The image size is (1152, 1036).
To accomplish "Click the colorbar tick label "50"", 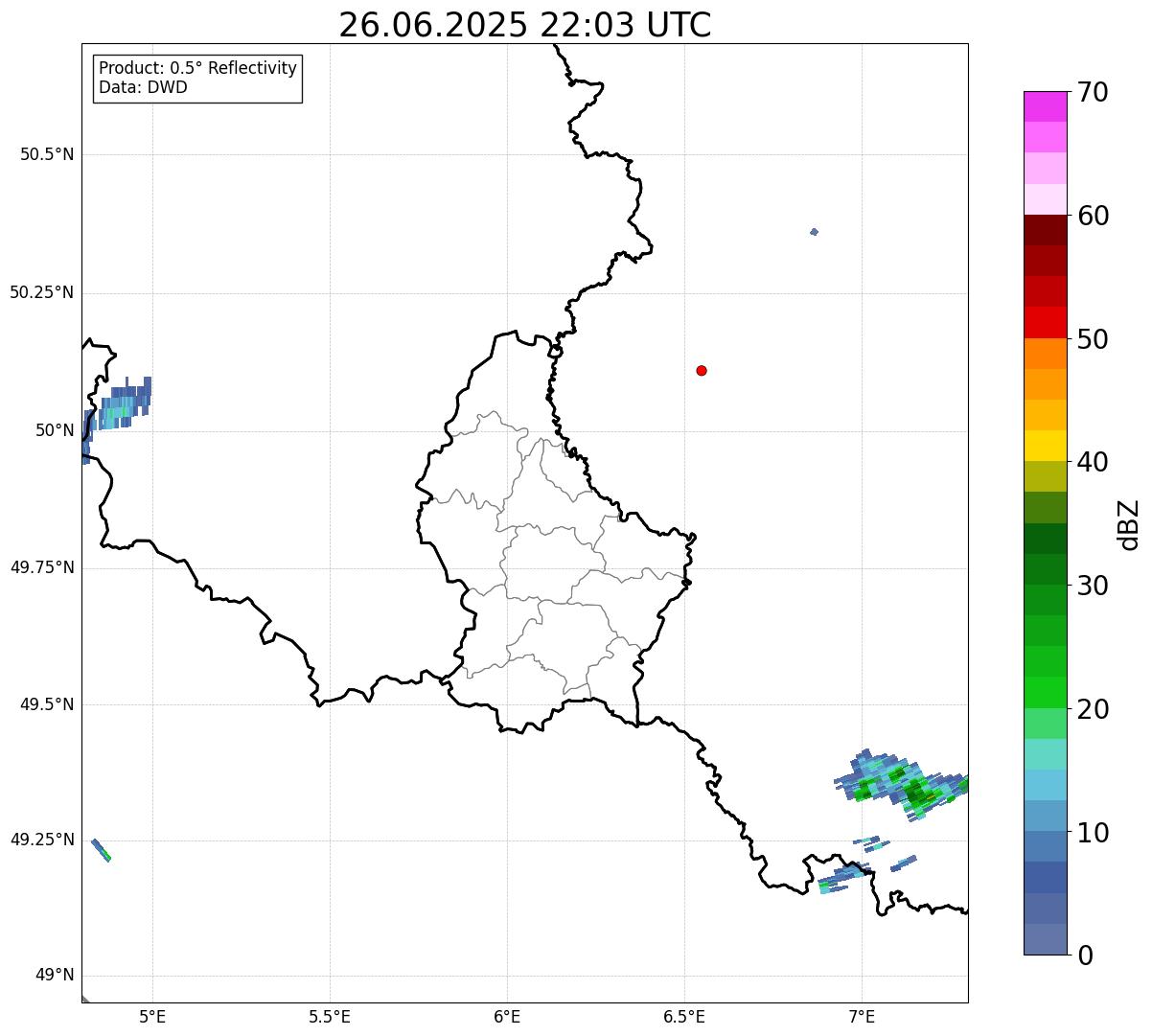I will pyautogui.click(x=1093, y=340).
